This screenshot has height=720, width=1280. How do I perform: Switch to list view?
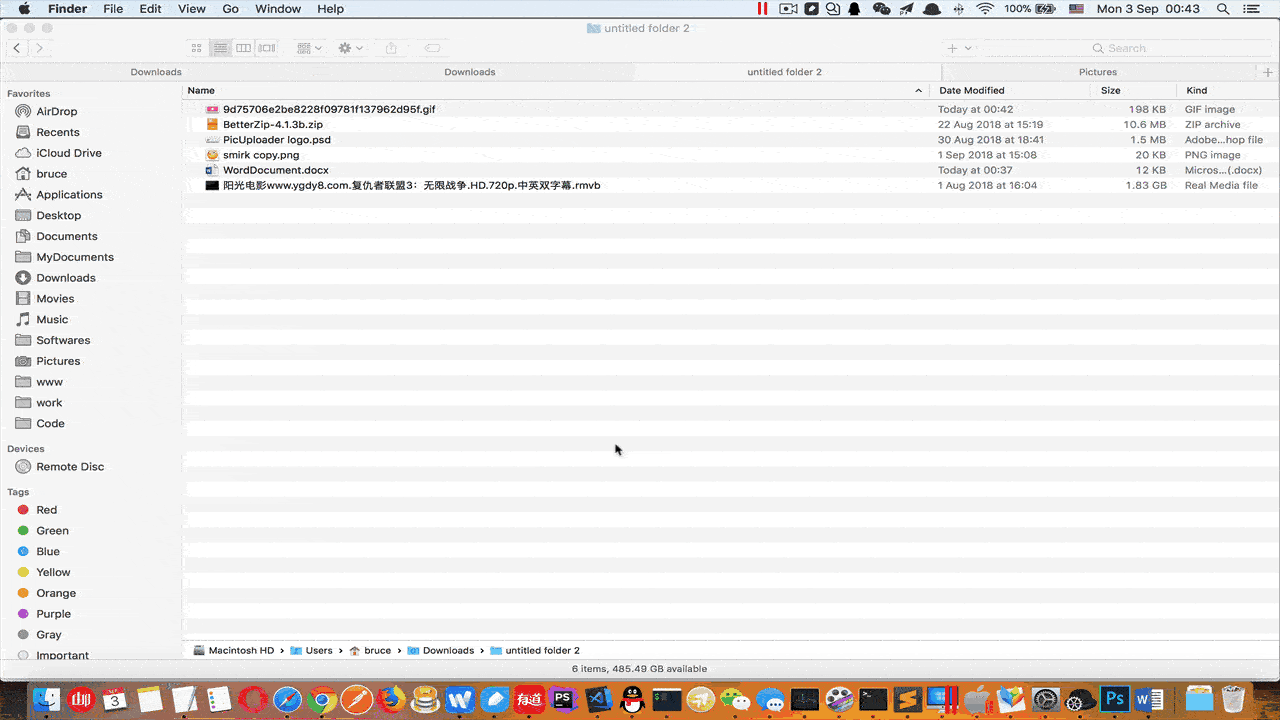[220, 48]
